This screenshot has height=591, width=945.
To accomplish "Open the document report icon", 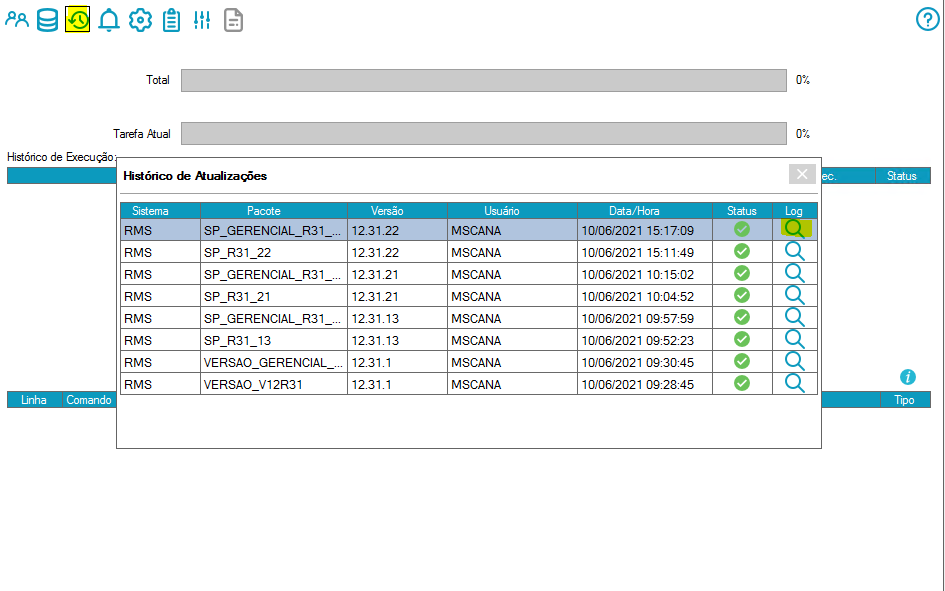I will 233,20.
